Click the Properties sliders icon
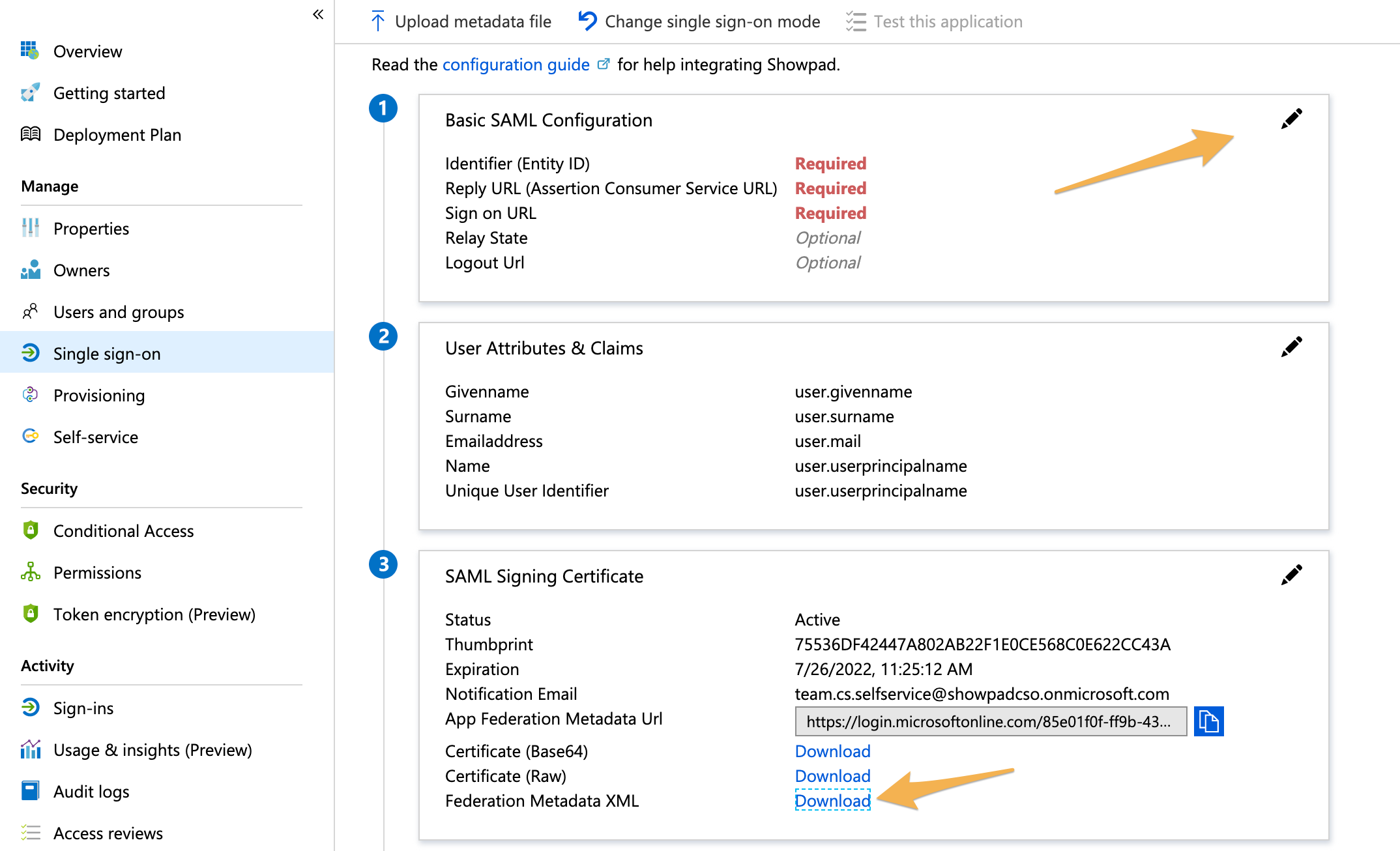The height and width of the screenshot is (851, 1400). coord(30,228)
